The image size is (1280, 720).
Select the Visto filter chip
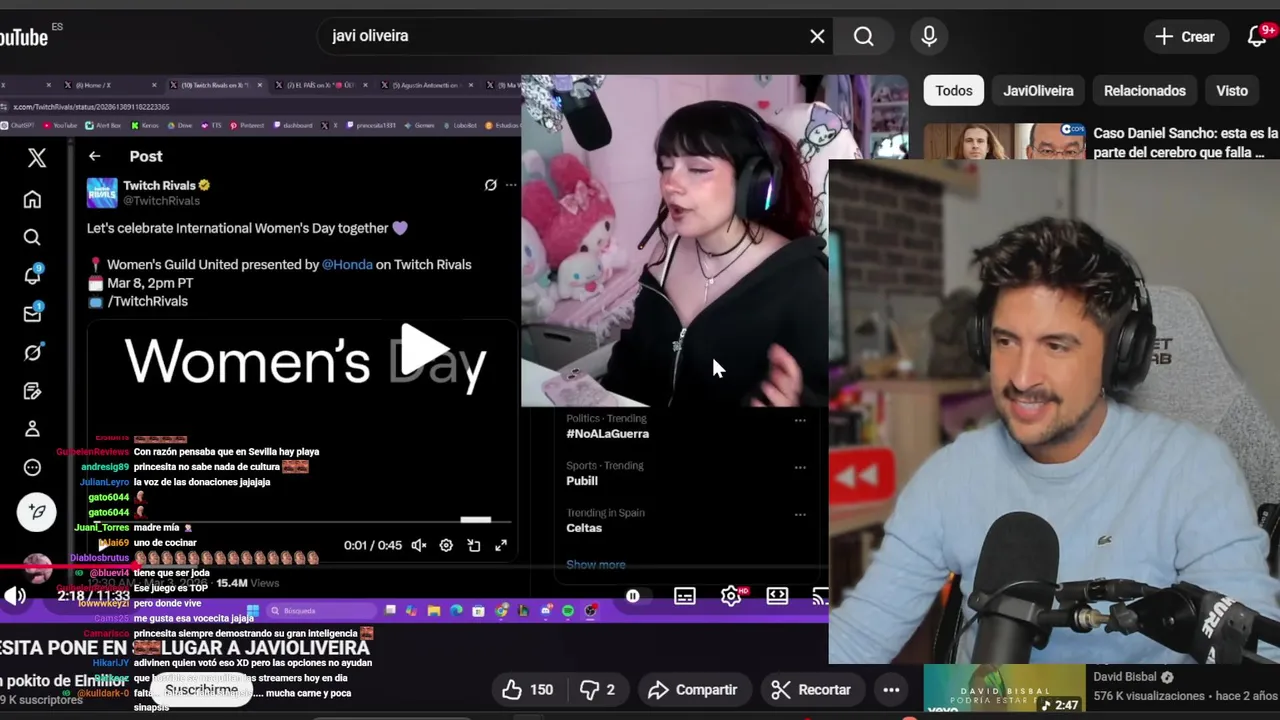[1232, 90]
